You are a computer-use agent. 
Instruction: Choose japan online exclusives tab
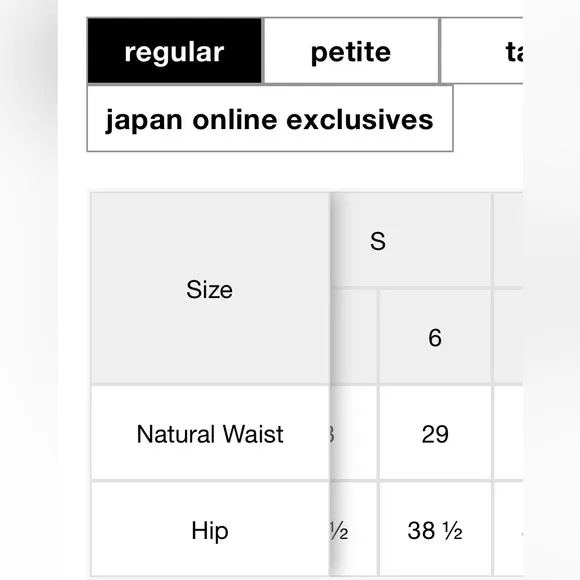(x=270, y=119)
